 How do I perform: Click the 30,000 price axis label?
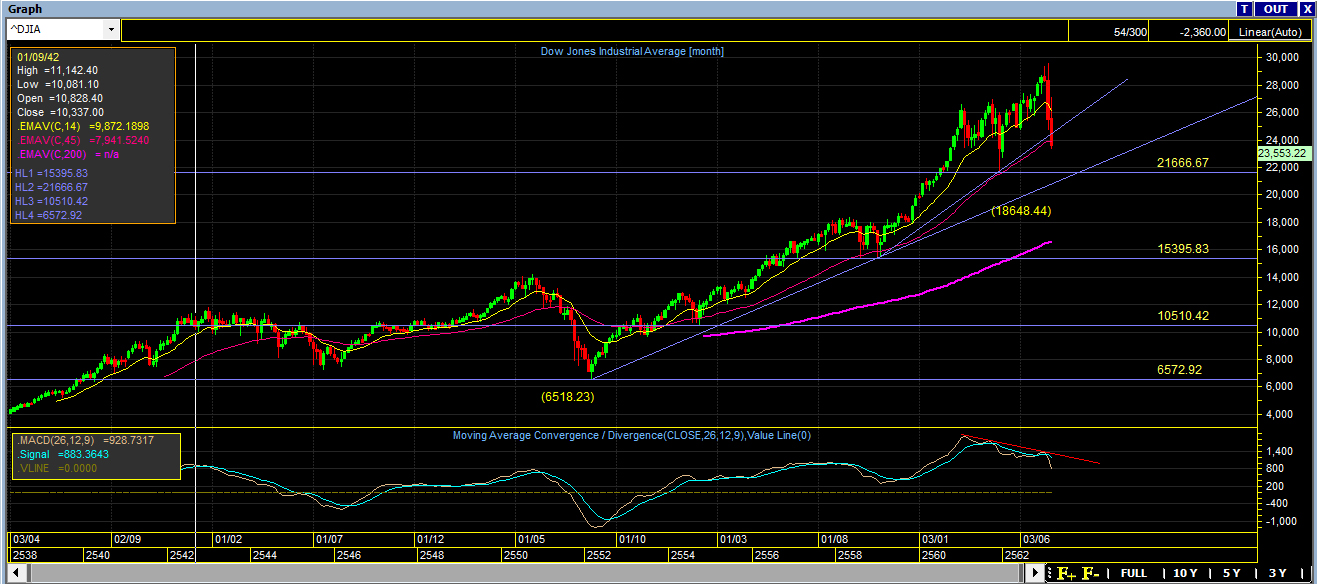1281,57
